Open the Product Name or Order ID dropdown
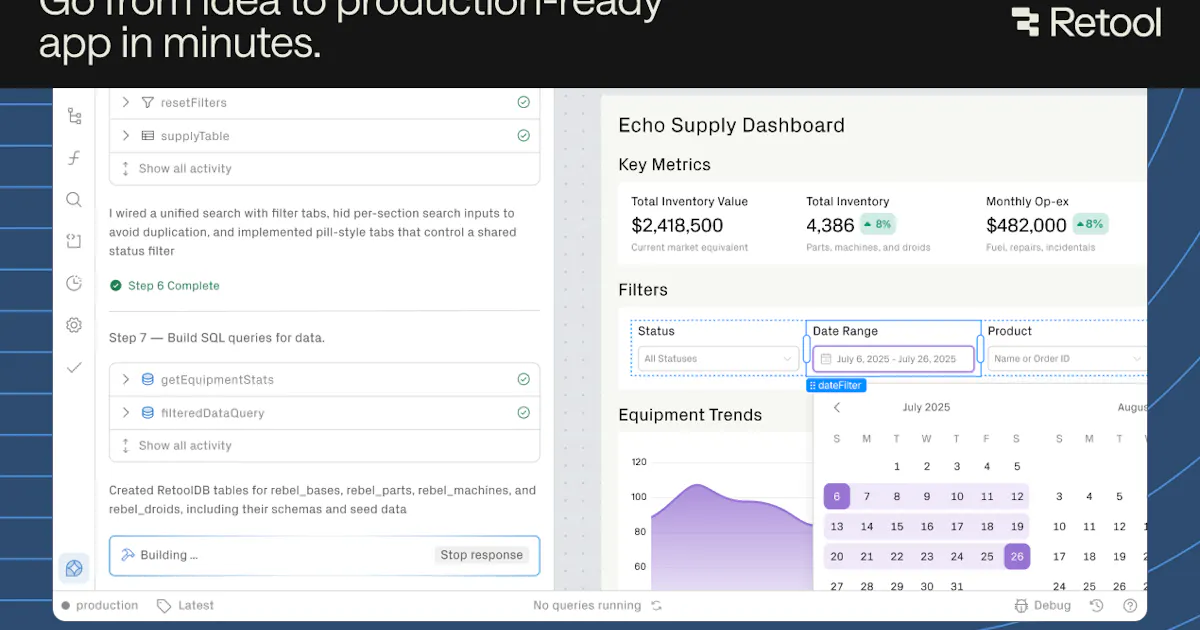Viewport: 1200px width, 630px height. (x=1067, y=358)
